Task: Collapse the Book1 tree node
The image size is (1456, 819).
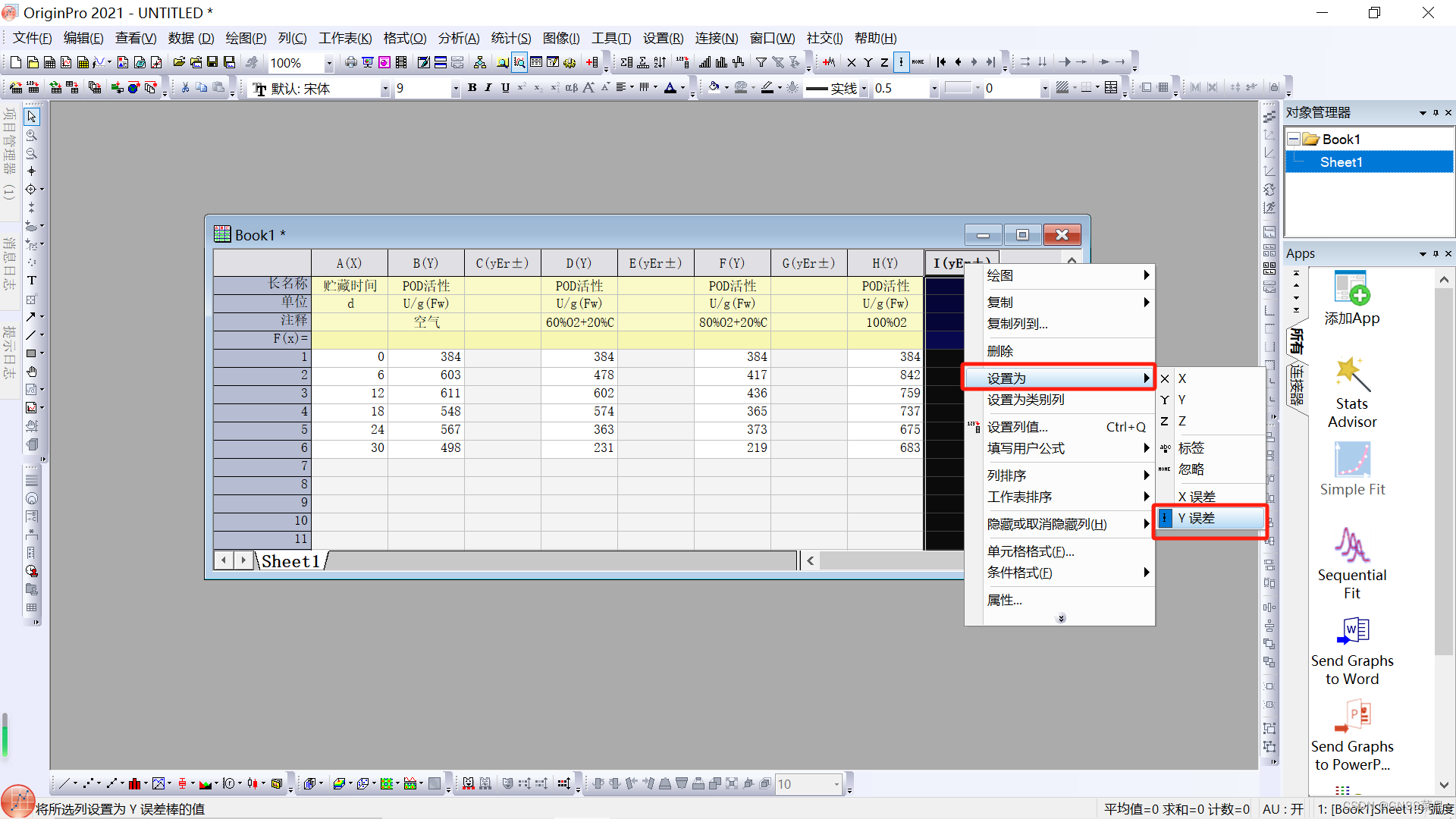Action: [x=1294, y=140]
